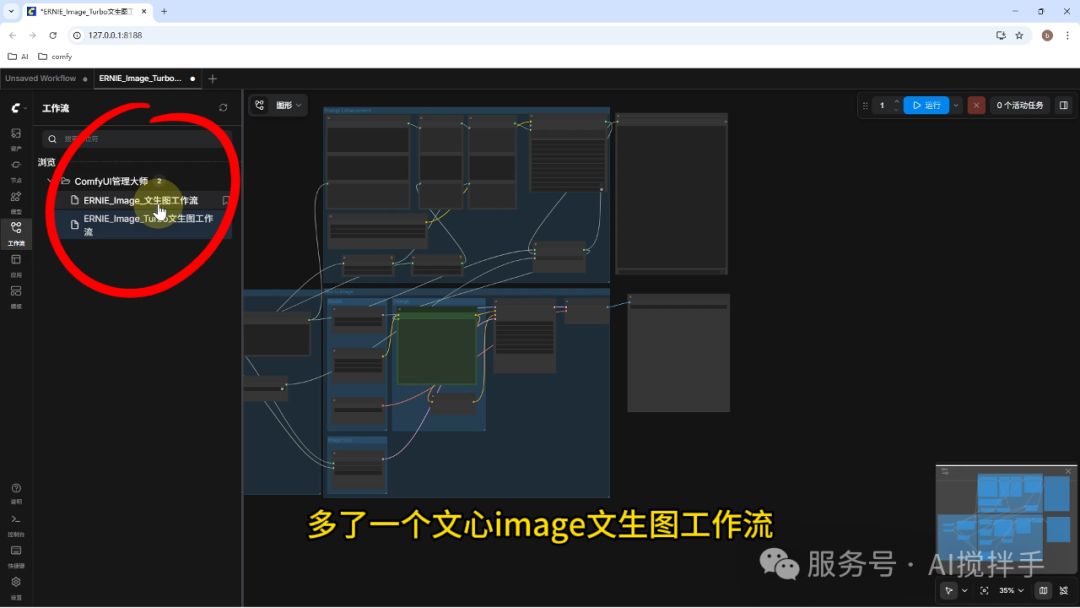Open Chrome's three-dot menu
The width and height of the screenshot is (1080, 608).
point(1068,35)
